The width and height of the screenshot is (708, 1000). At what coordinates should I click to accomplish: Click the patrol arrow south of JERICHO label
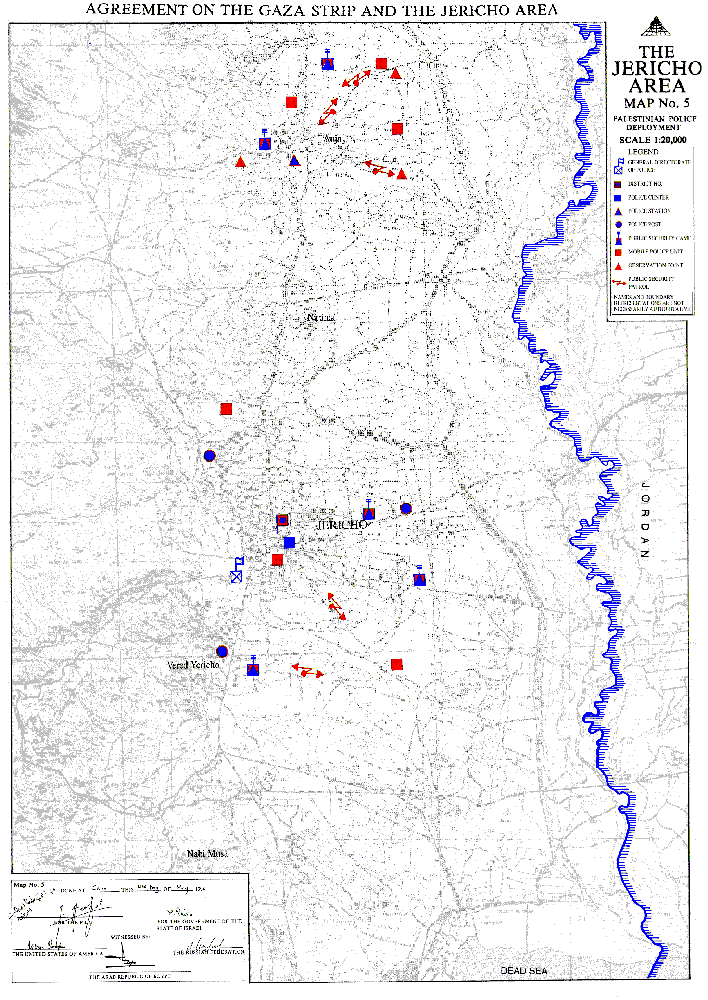[337, 606]
